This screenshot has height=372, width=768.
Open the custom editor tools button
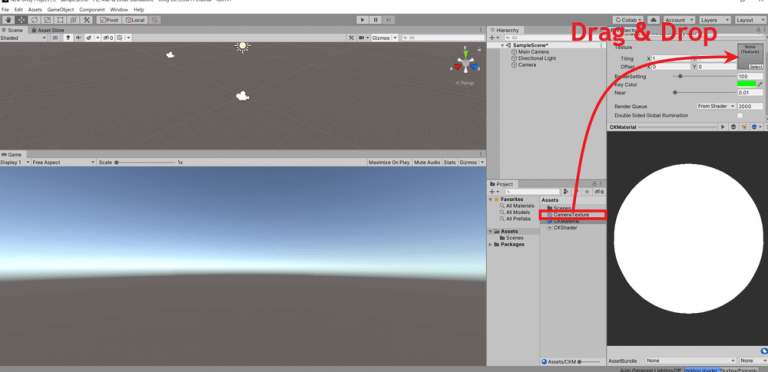click(86, 20)
